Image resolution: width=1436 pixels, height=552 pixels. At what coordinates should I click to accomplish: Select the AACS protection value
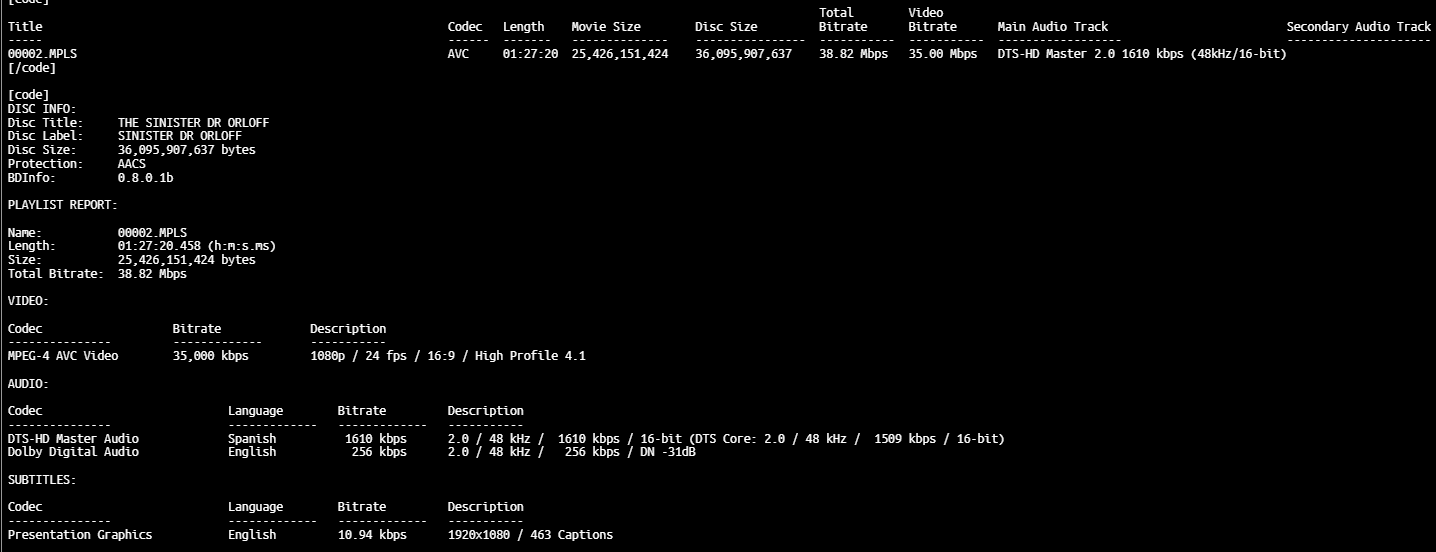pos(131,164)
